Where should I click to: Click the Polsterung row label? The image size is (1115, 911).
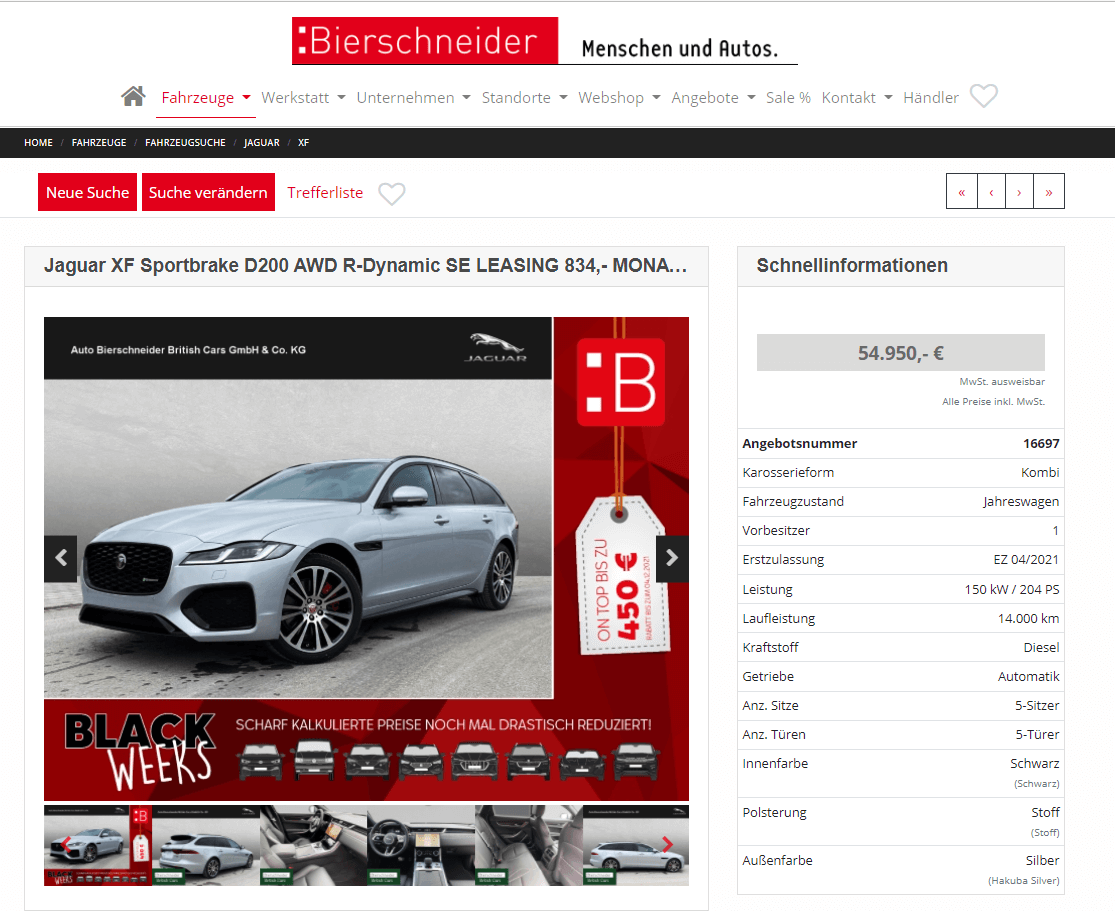click(774, 813)
